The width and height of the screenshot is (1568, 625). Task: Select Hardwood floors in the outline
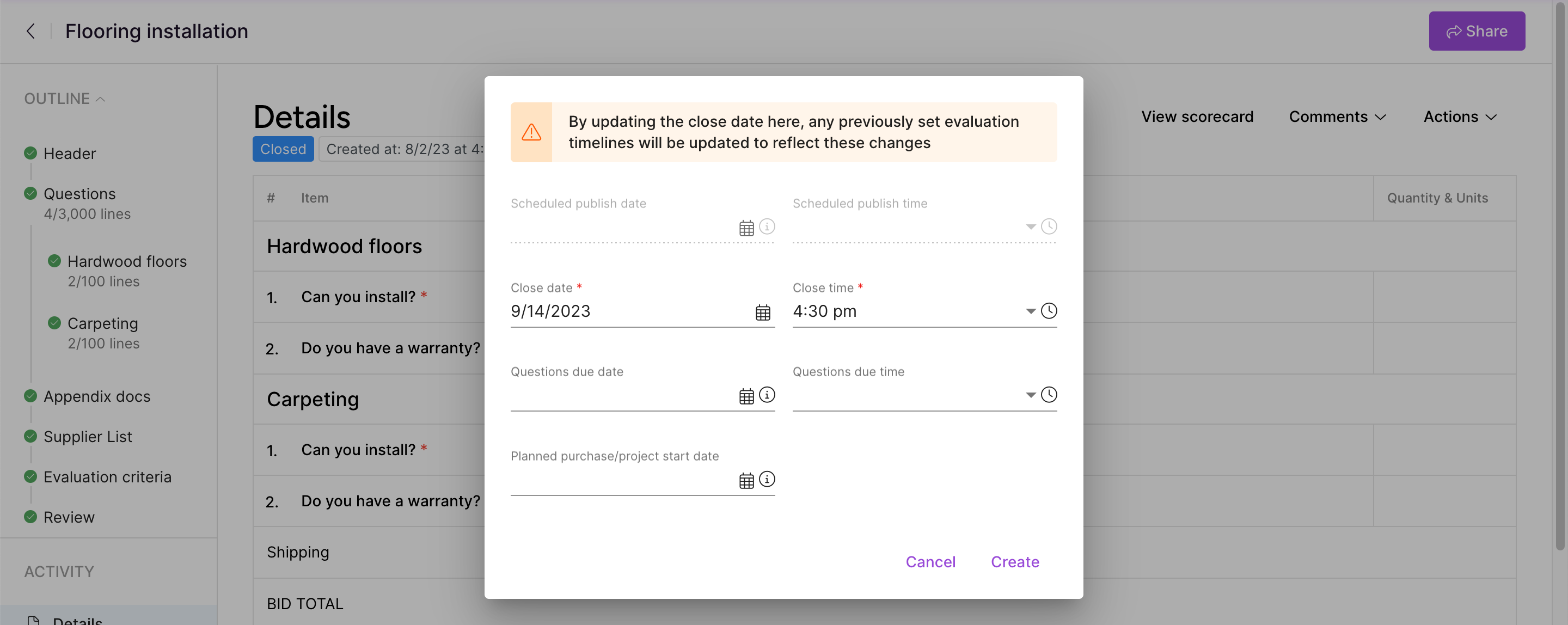127,261
